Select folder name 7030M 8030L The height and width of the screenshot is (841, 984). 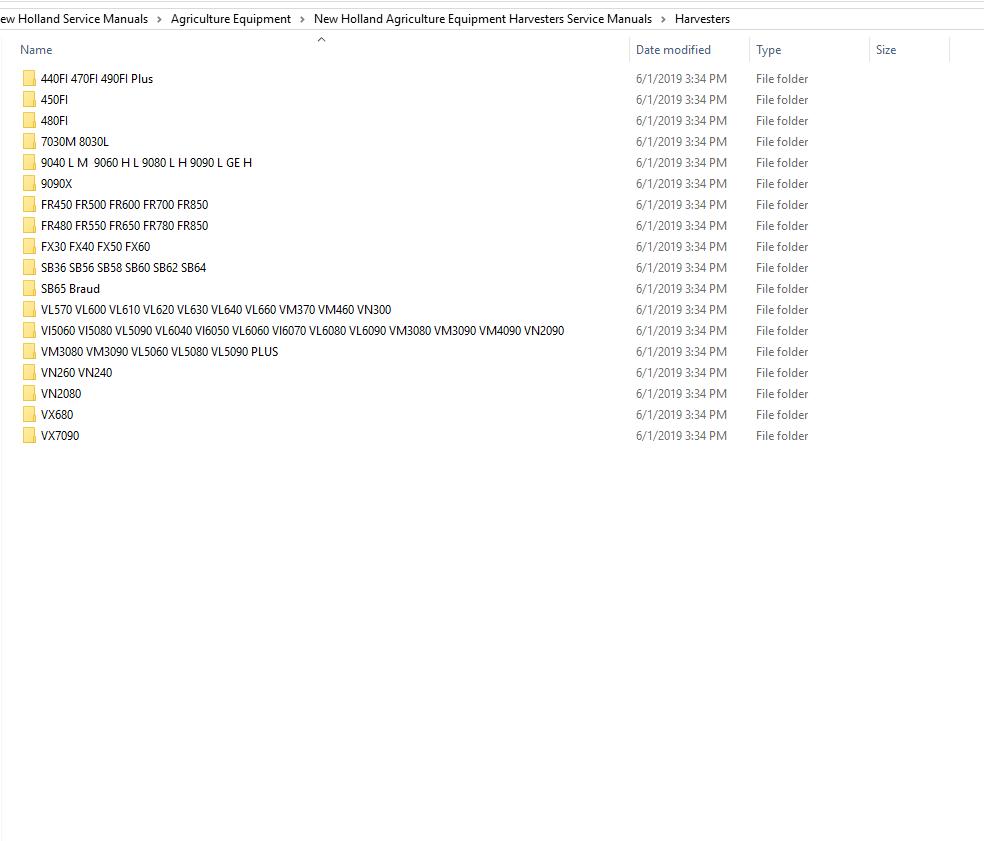pyautogui.click(x=75, y=142)
